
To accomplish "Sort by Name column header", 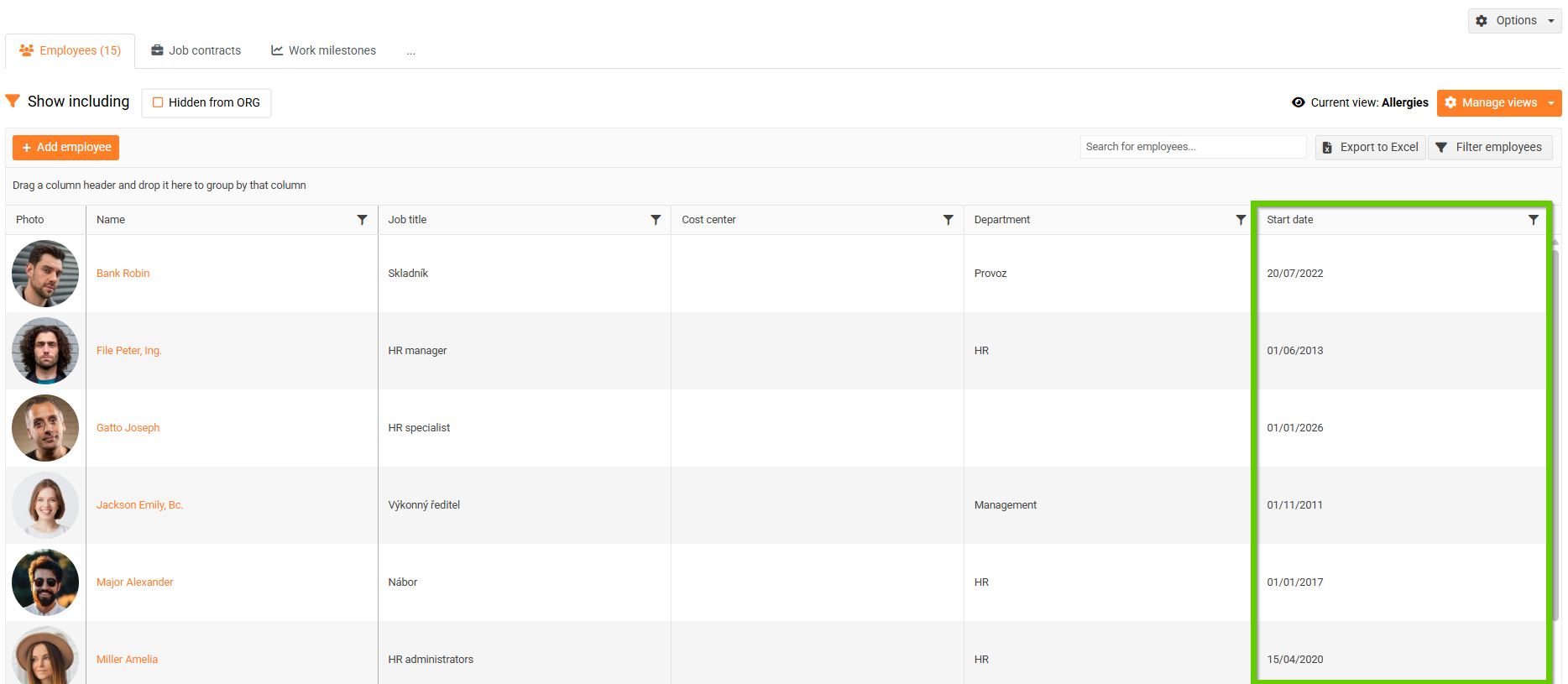I will pos(111,220).
